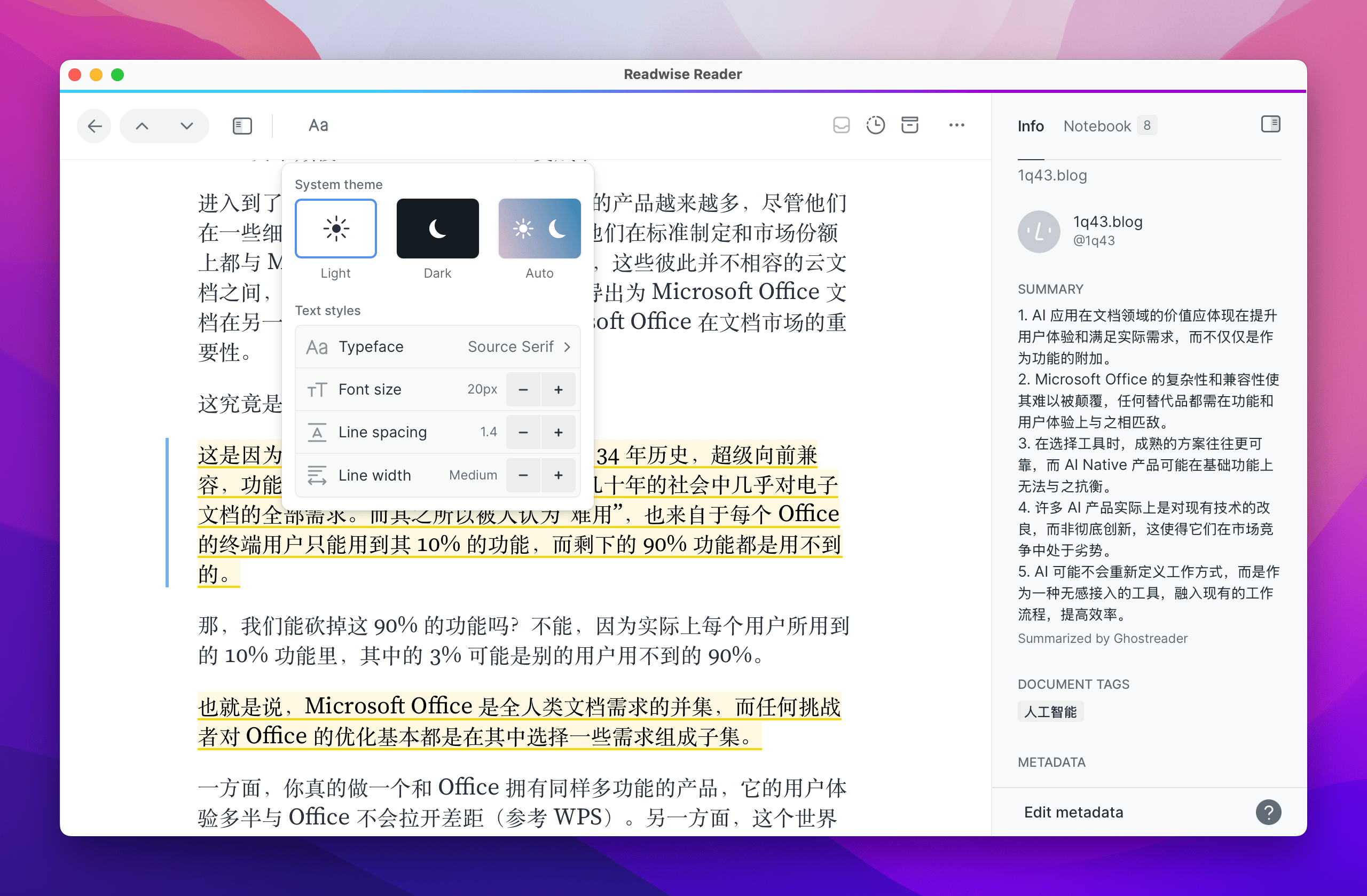Go to previous document with up chevron
The image size is (1367, 896).
coord(142,126)
